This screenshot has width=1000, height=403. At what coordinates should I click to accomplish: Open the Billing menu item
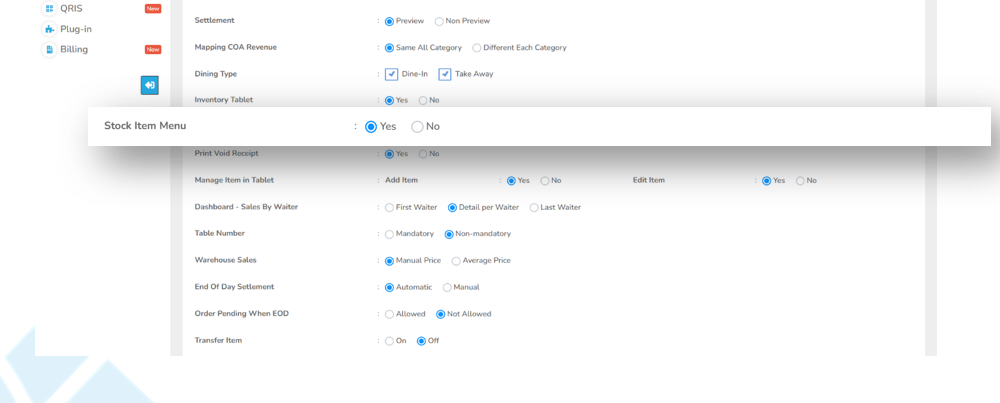pyautogui.click(x=74, y=49)
